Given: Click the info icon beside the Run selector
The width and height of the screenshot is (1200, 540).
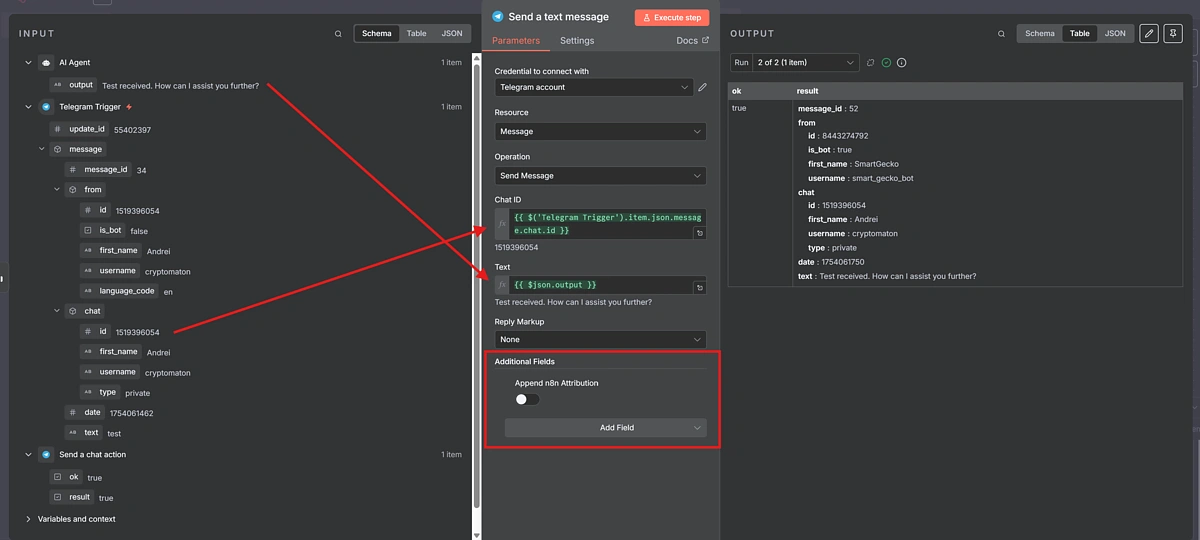Looking at the screenshot, I should click(x=901, y=63).
